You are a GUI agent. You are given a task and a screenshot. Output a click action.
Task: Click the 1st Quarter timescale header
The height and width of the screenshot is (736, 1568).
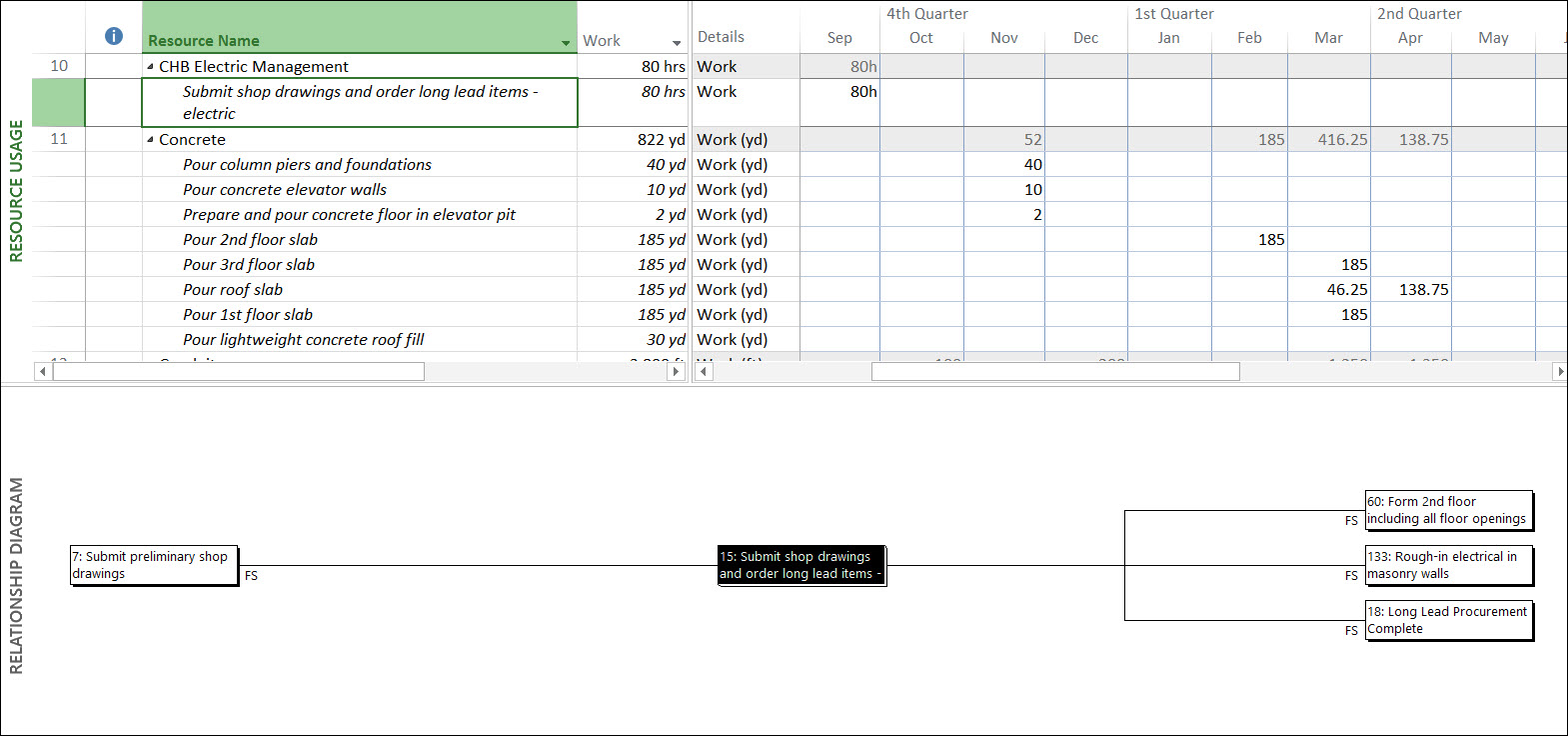1173,14
